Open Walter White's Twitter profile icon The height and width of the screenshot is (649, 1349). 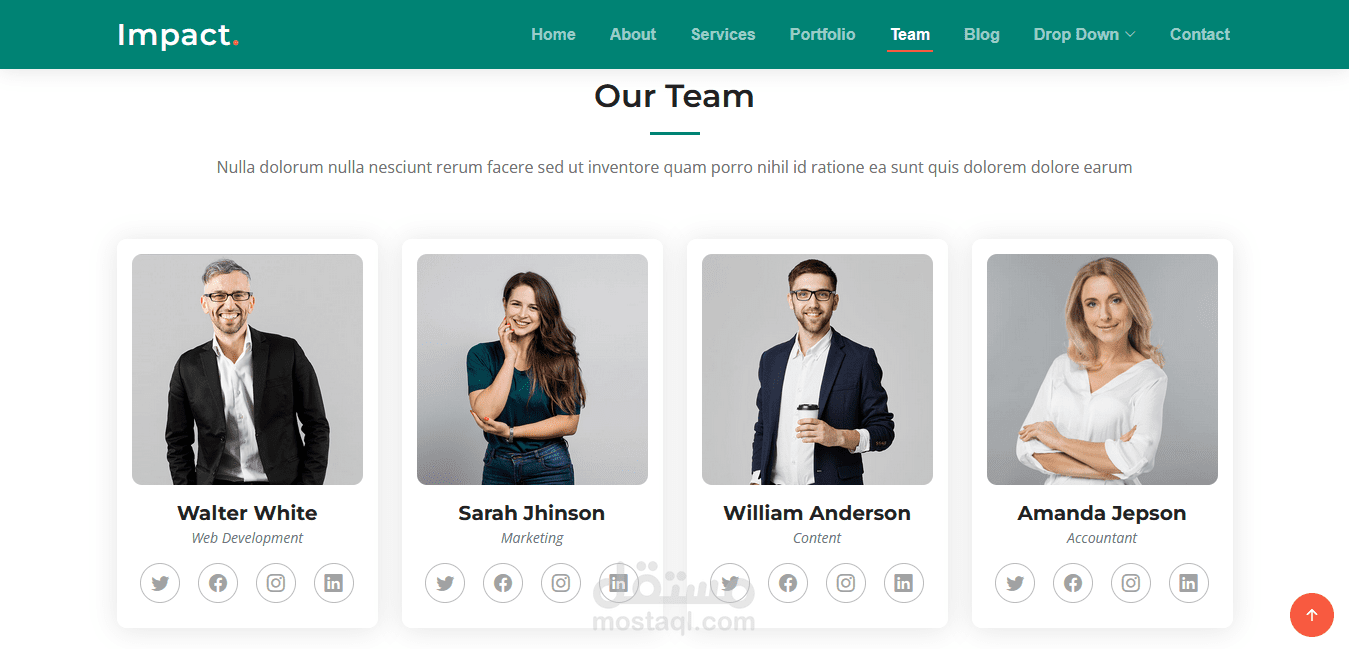tap(160, 583)
